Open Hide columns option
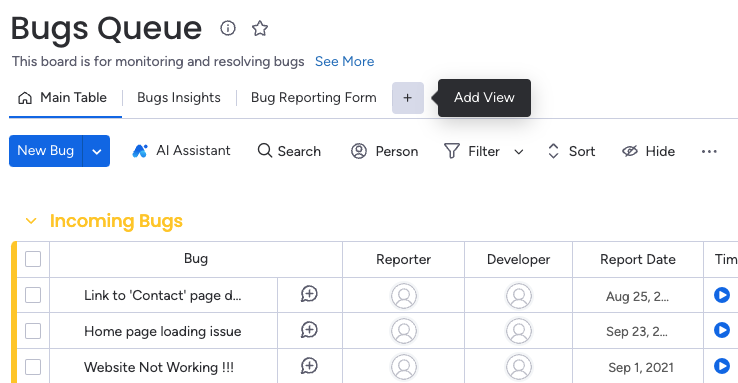The image size is (738, 383). pos(649,151)
